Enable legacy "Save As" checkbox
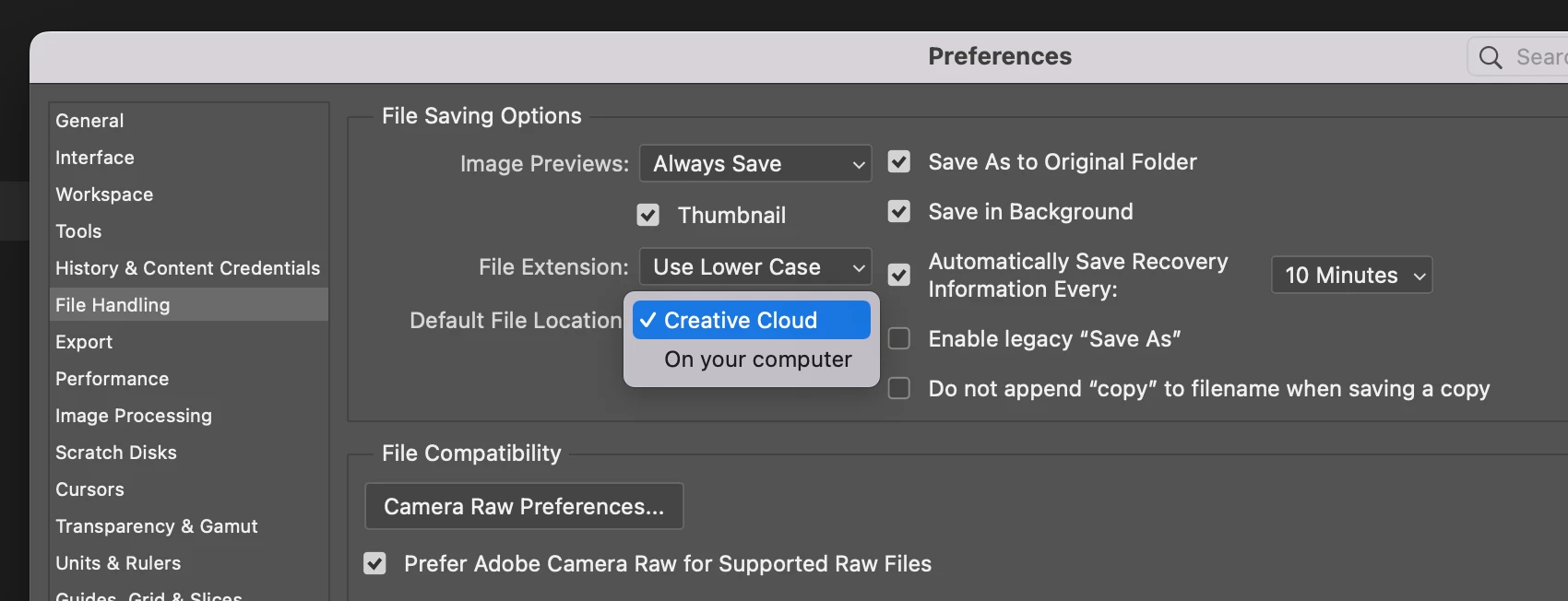This screenshot has width=1568, height=601. click(x=899, y=339)
